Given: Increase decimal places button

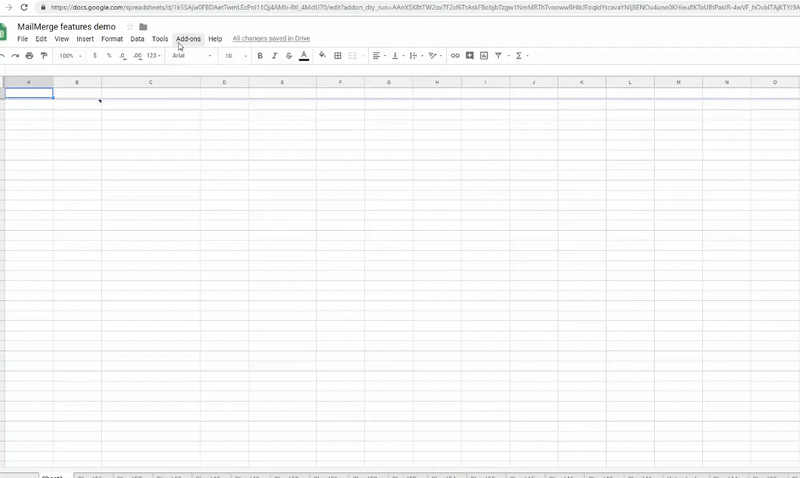Looking at the screenshot, I should coord(137,56).
